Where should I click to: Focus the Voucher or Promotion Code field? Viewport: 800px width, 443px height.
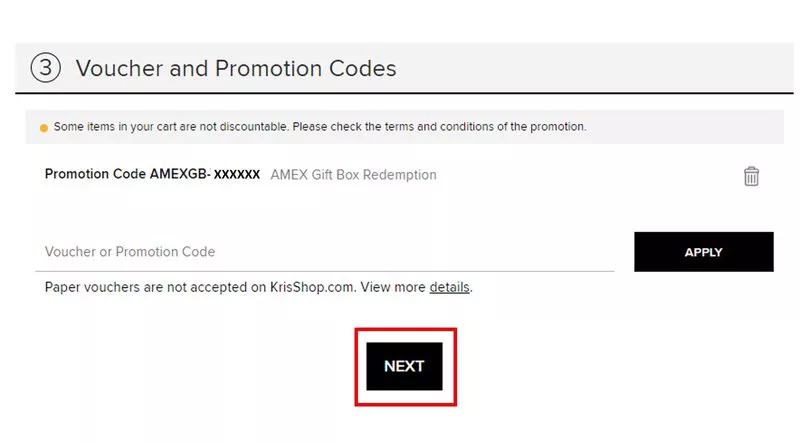[x=325, y=252]
